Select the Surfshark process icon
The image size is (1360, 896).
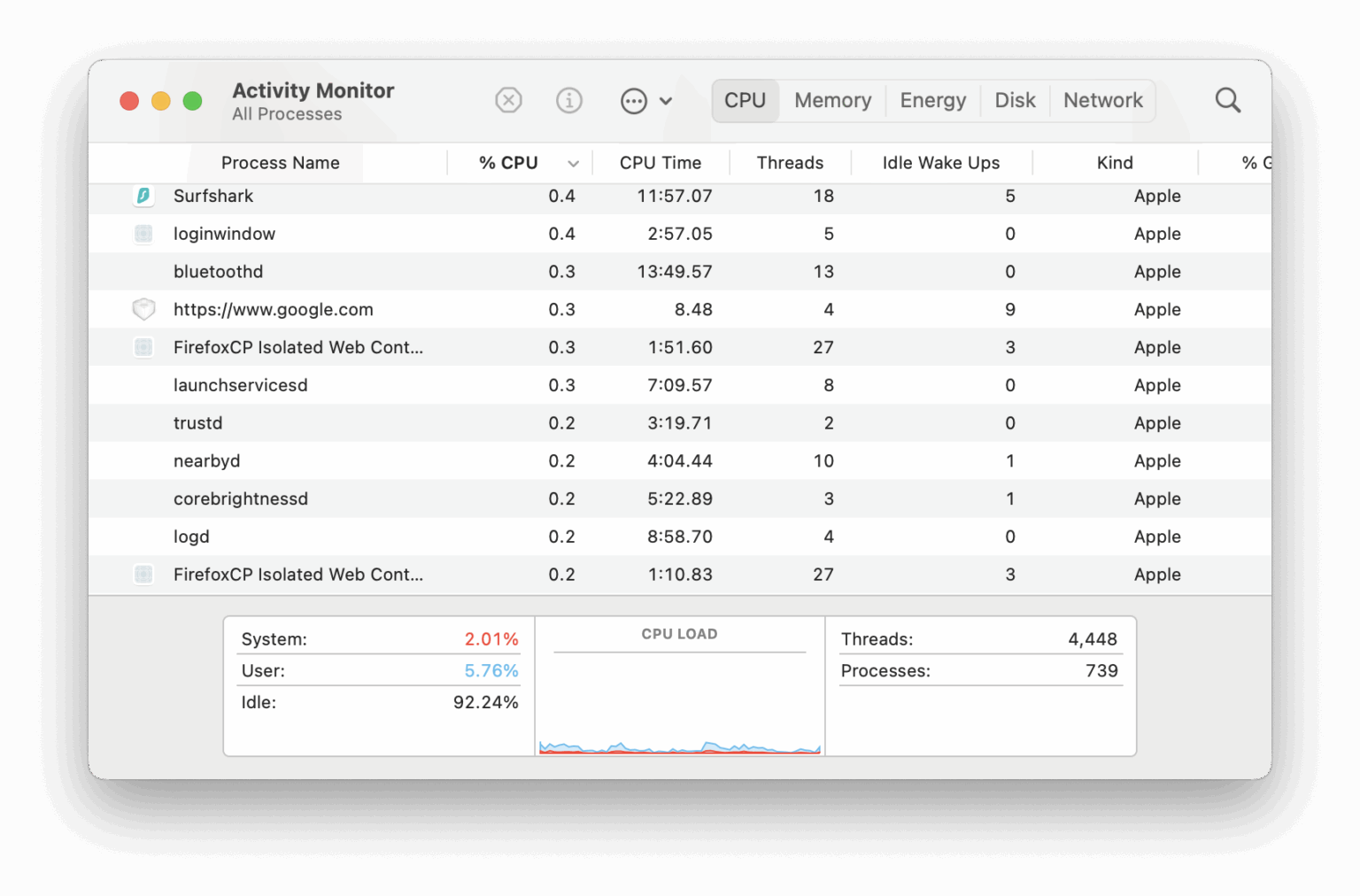point(143,196)
